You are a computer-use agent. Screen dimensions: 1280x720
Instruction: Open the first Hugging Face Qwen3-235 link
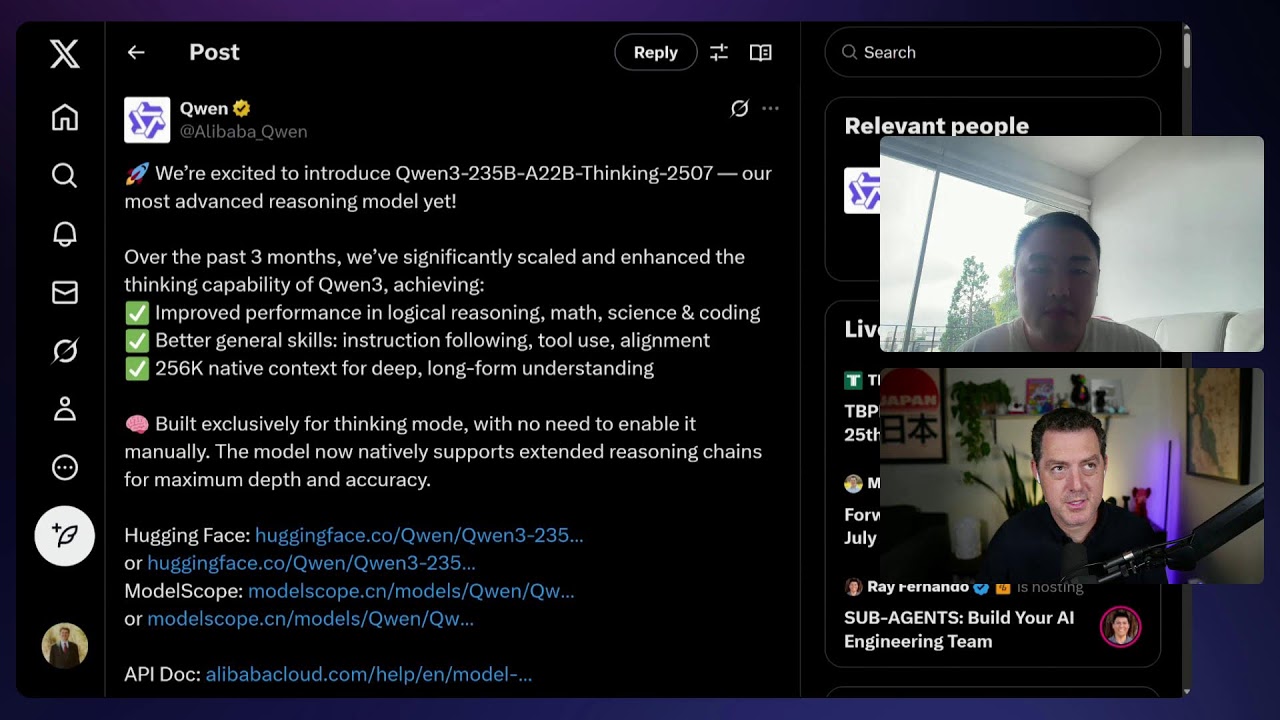(x=419, y=535)
